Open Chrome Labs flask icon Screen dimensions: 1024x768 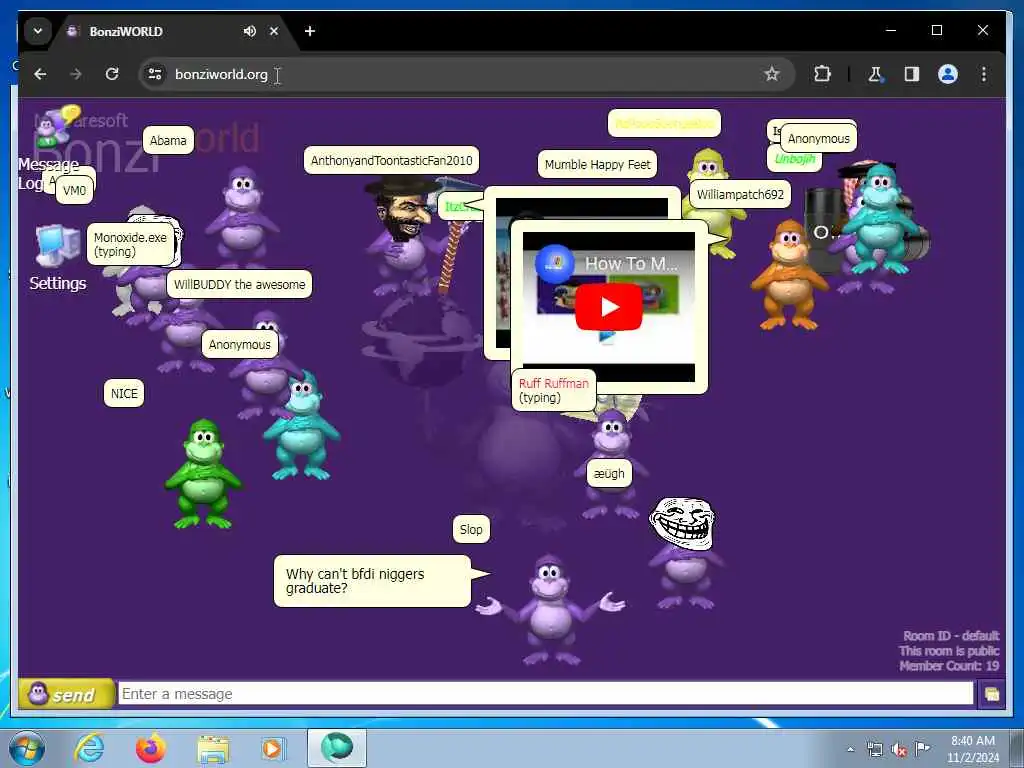[875, 74]
